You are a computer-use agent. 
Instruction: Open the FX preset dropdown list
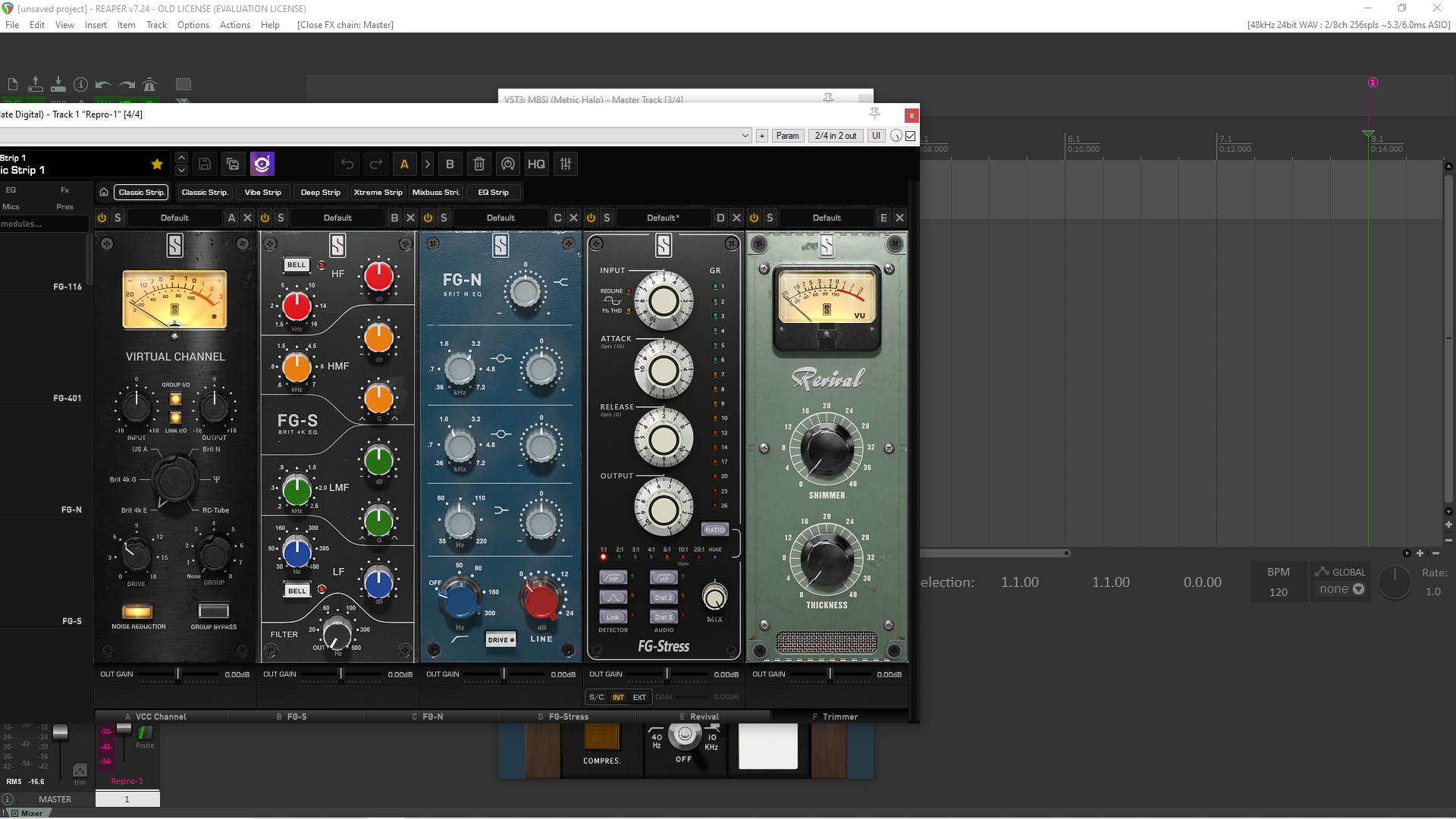(745, 135)
